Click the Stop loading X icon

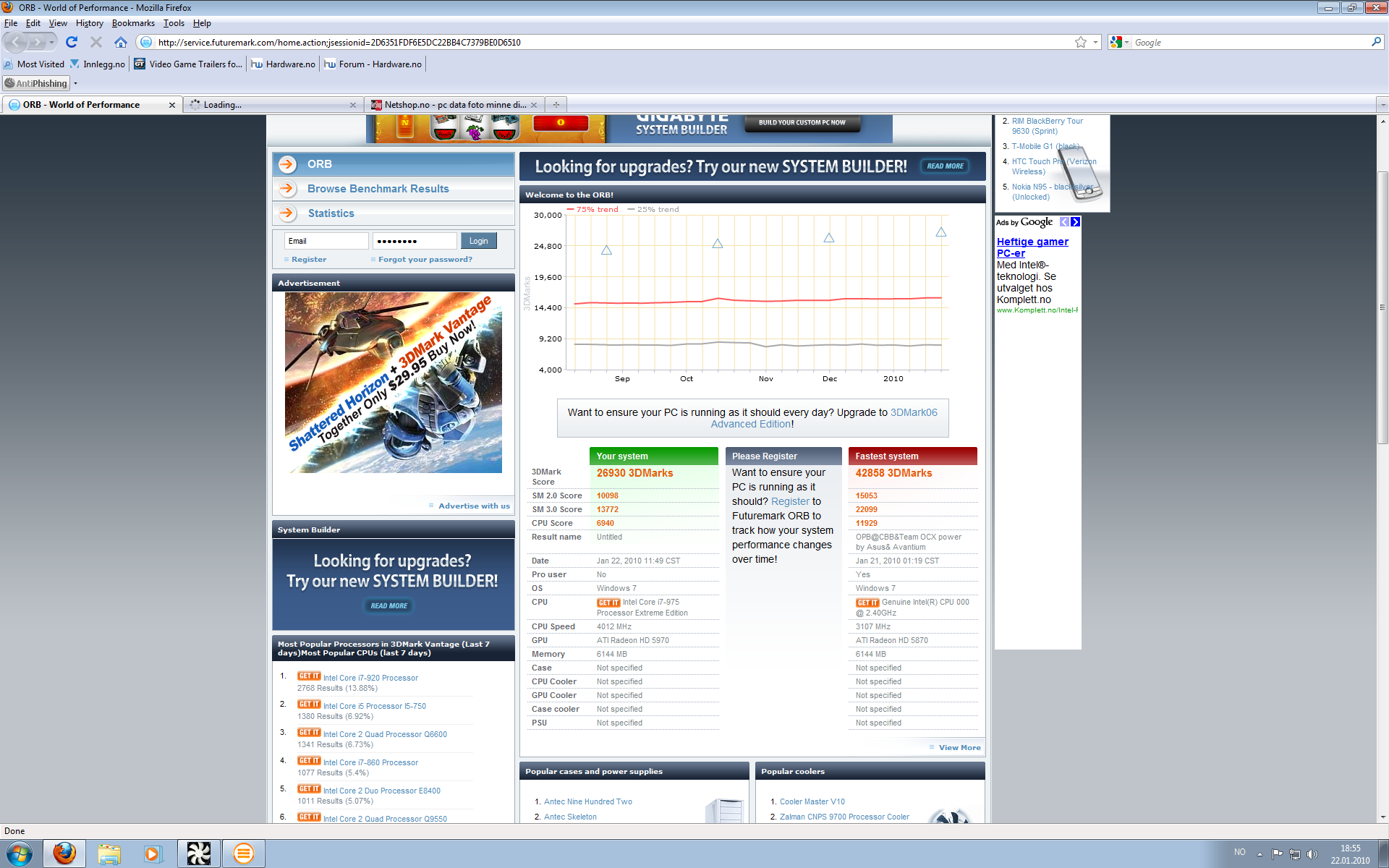(x=95, y=42)
